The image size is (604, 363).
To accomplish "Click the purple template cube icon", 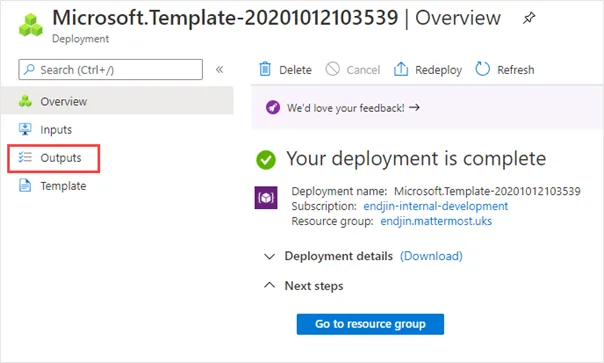I will point(266,198).
